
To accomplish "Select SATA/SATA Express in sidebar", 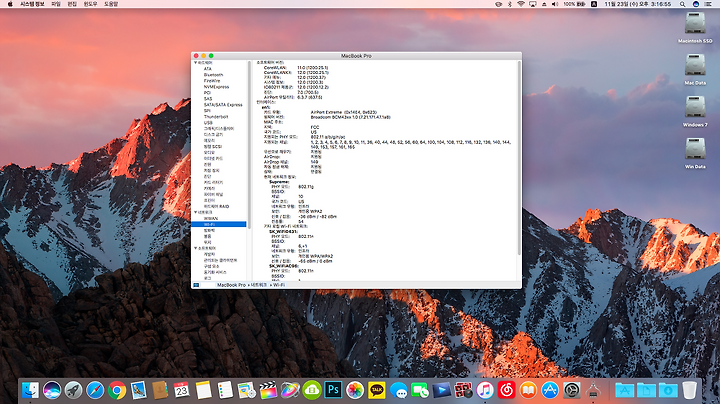I will click(223, 105).
